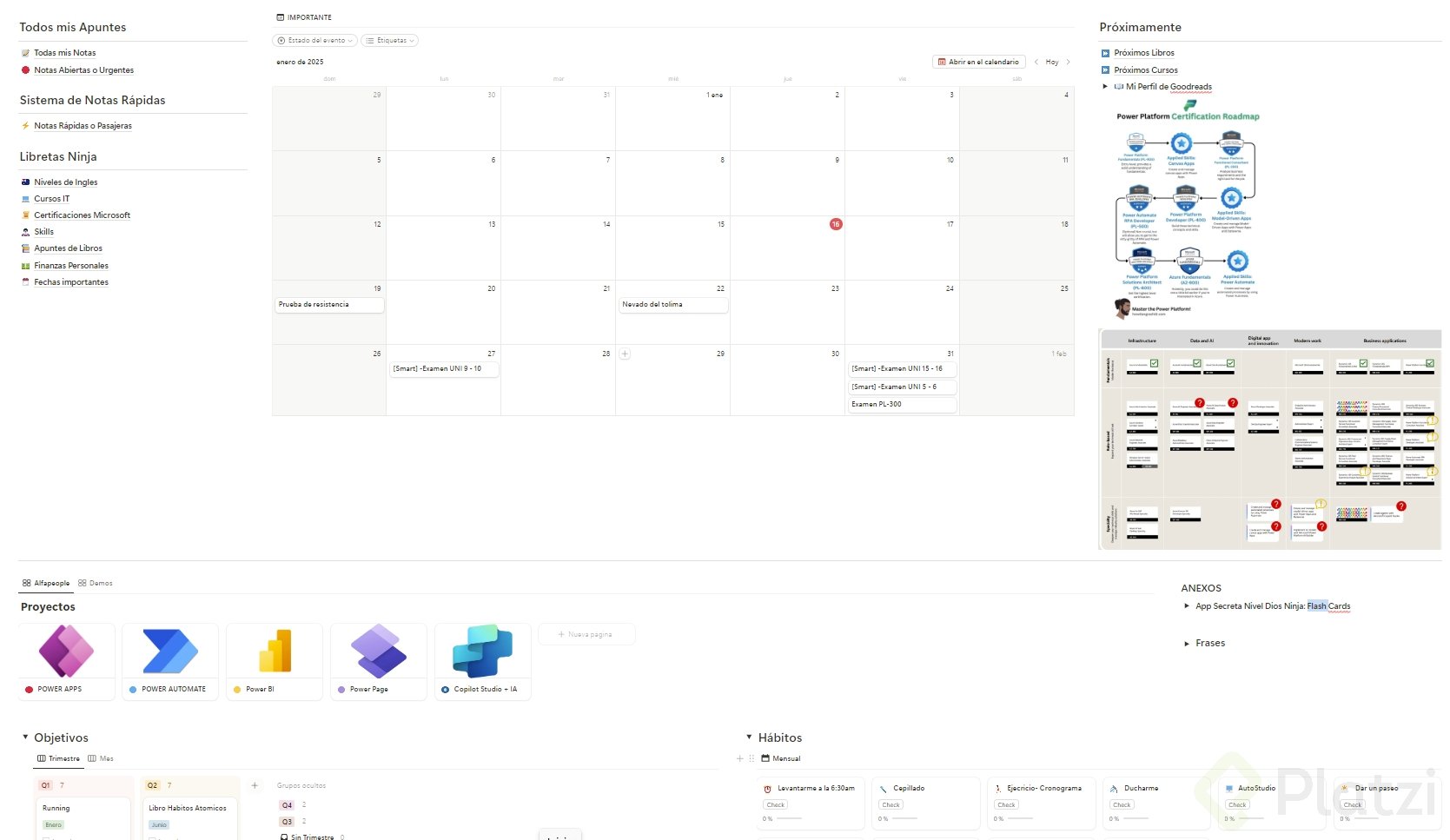Viewport: 1450px width, 840px height.
Task: Open the Power Automate project icon
Action: (170, 651)
